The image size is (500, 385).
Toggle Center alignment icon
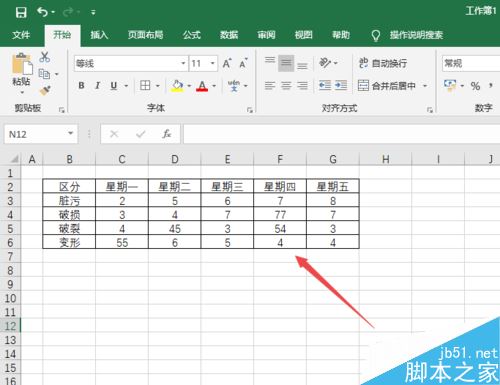pyautogui.click(x=286, y=86)
